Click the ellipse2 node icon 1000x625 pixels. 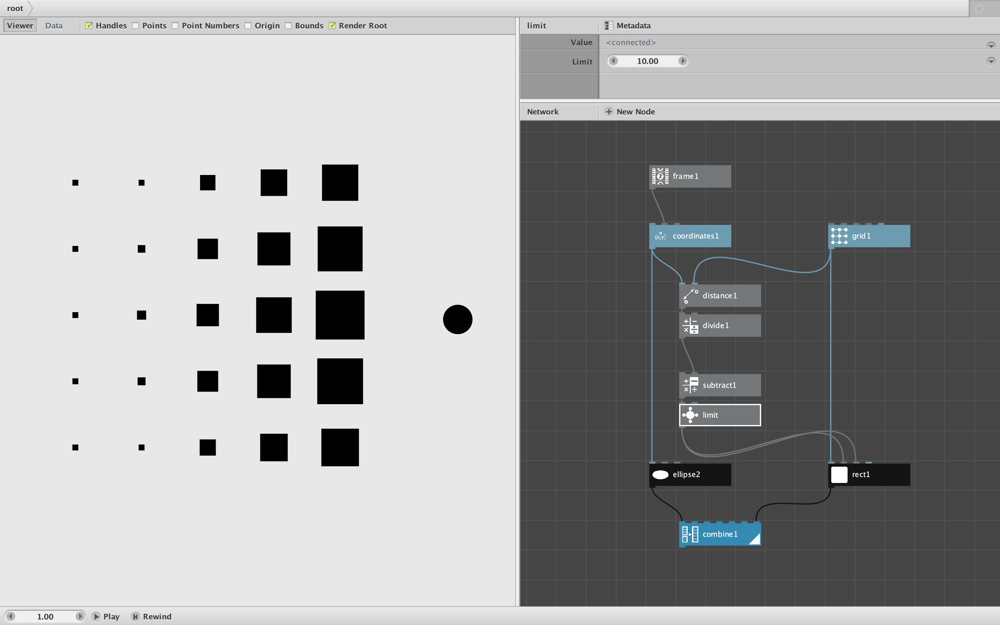tap(660, 474)
